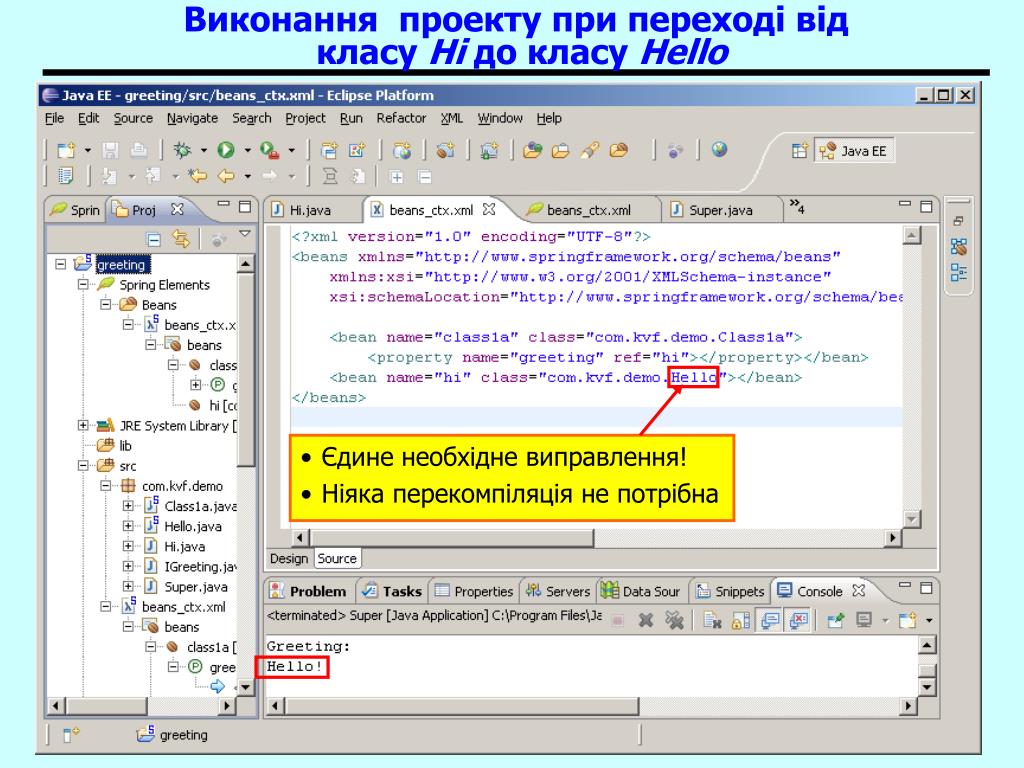Open the External Tools dropdown arrow

pyautogui.click(x=291, y=151)
